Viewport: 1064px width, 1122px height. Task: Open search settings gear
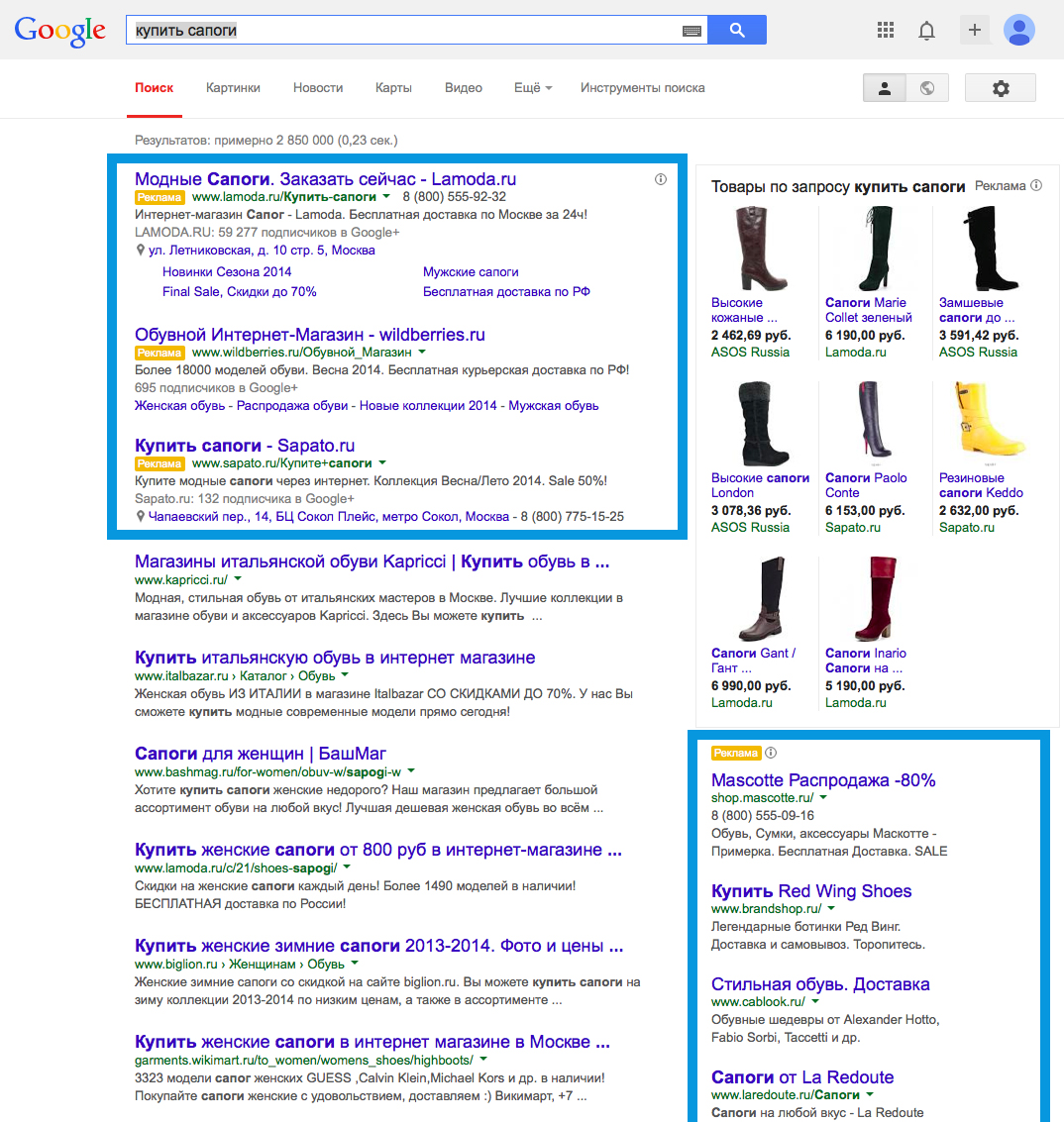(1001, 88)
